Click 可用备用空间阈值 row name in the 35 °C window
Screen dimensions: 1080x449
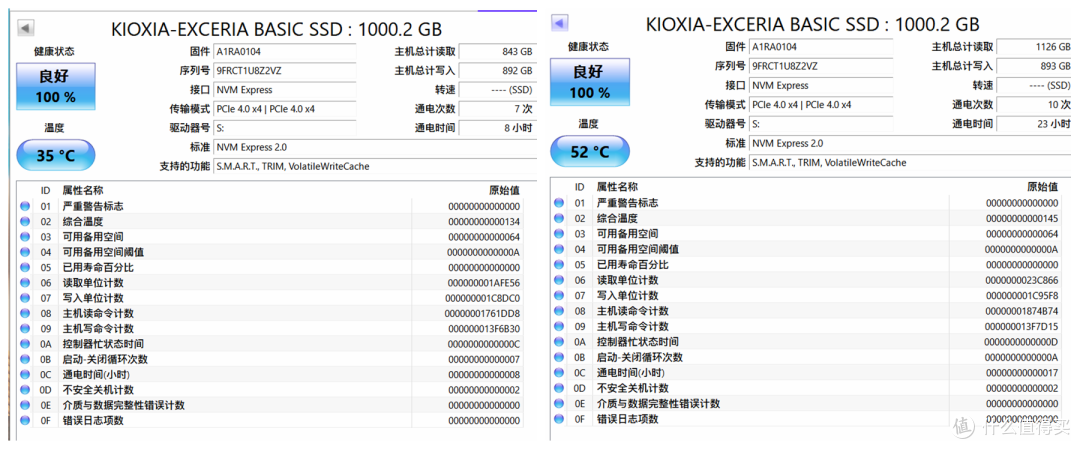point(103,252)
